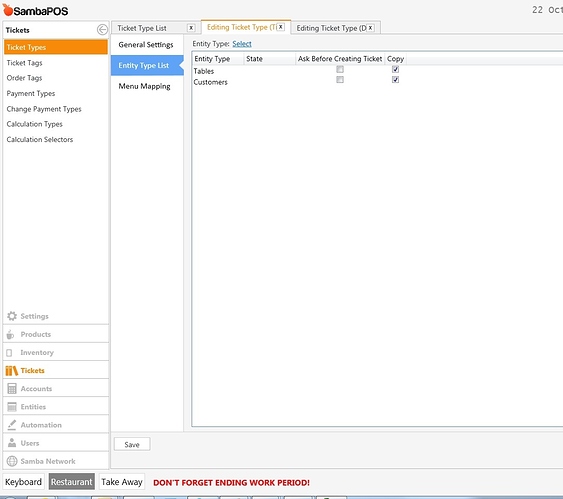Uncheck Copy checkbox for Customers
The image size is (563, 499).
395,79
